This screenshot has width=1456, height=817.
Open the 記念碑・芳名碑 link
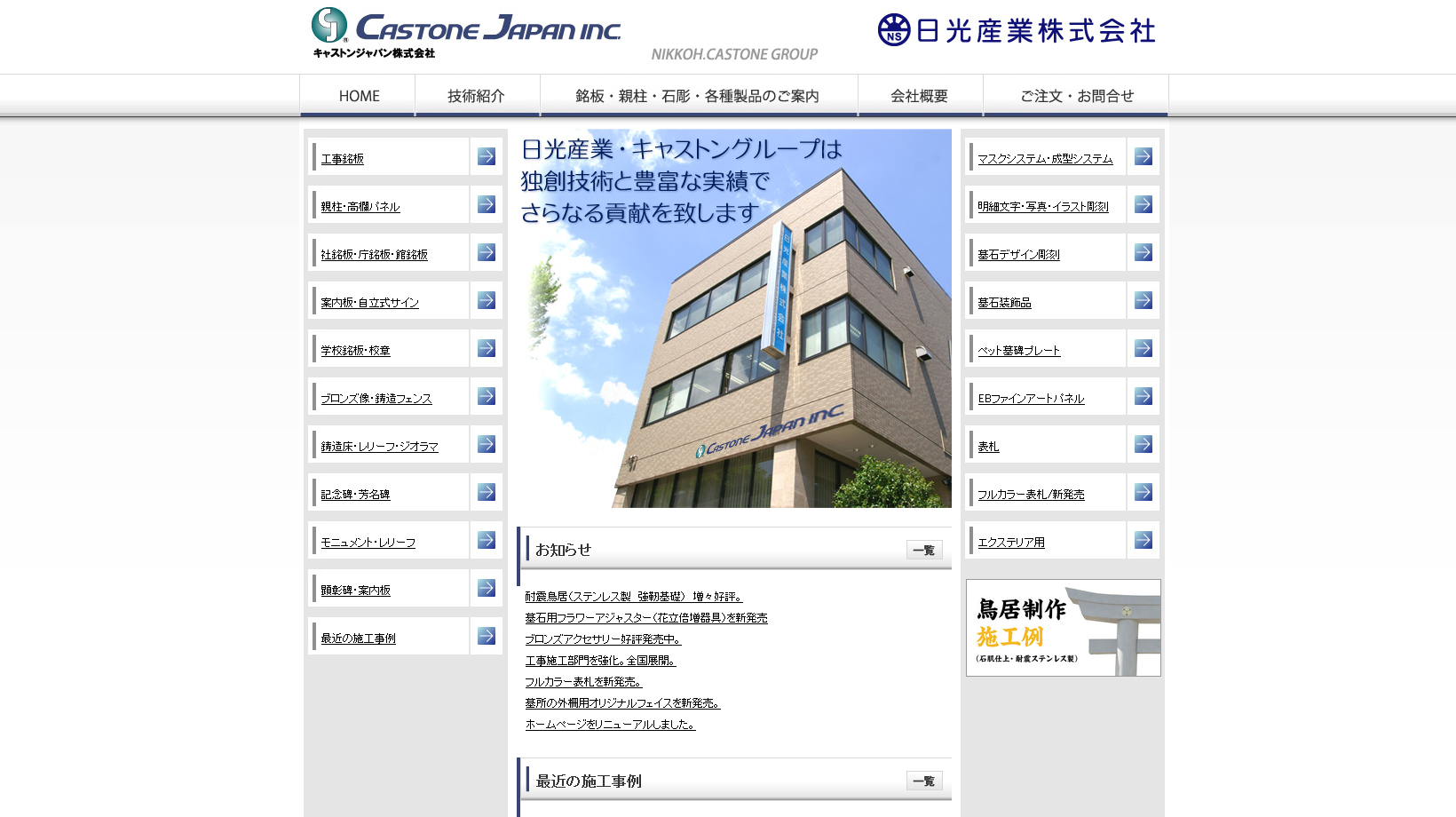click(356, 495)
